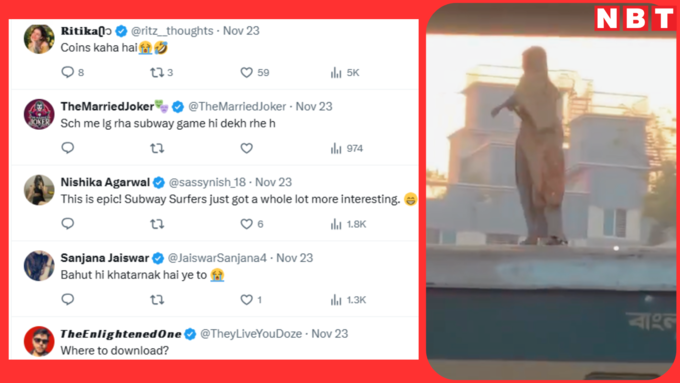680x383 pixels.
Task: Like Ritika's tweet with 59 likes
Action: pyautogui.click(x=246, y=72)
